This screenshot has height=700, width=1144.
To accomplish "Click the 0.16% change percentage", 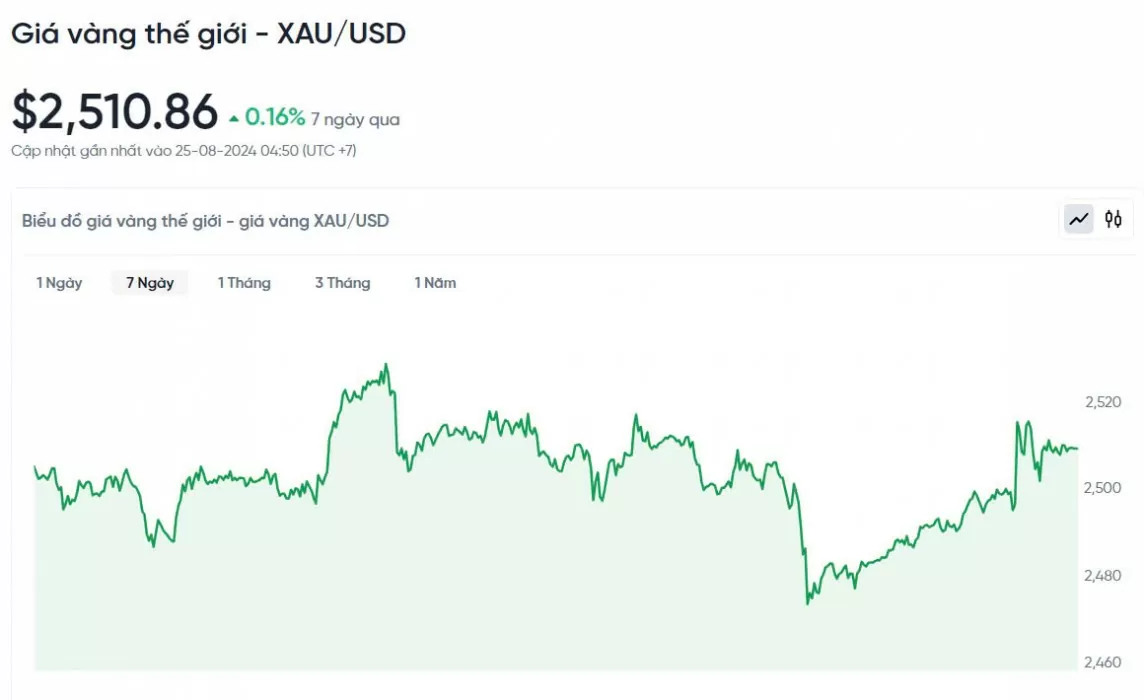I will coord(274,117).
